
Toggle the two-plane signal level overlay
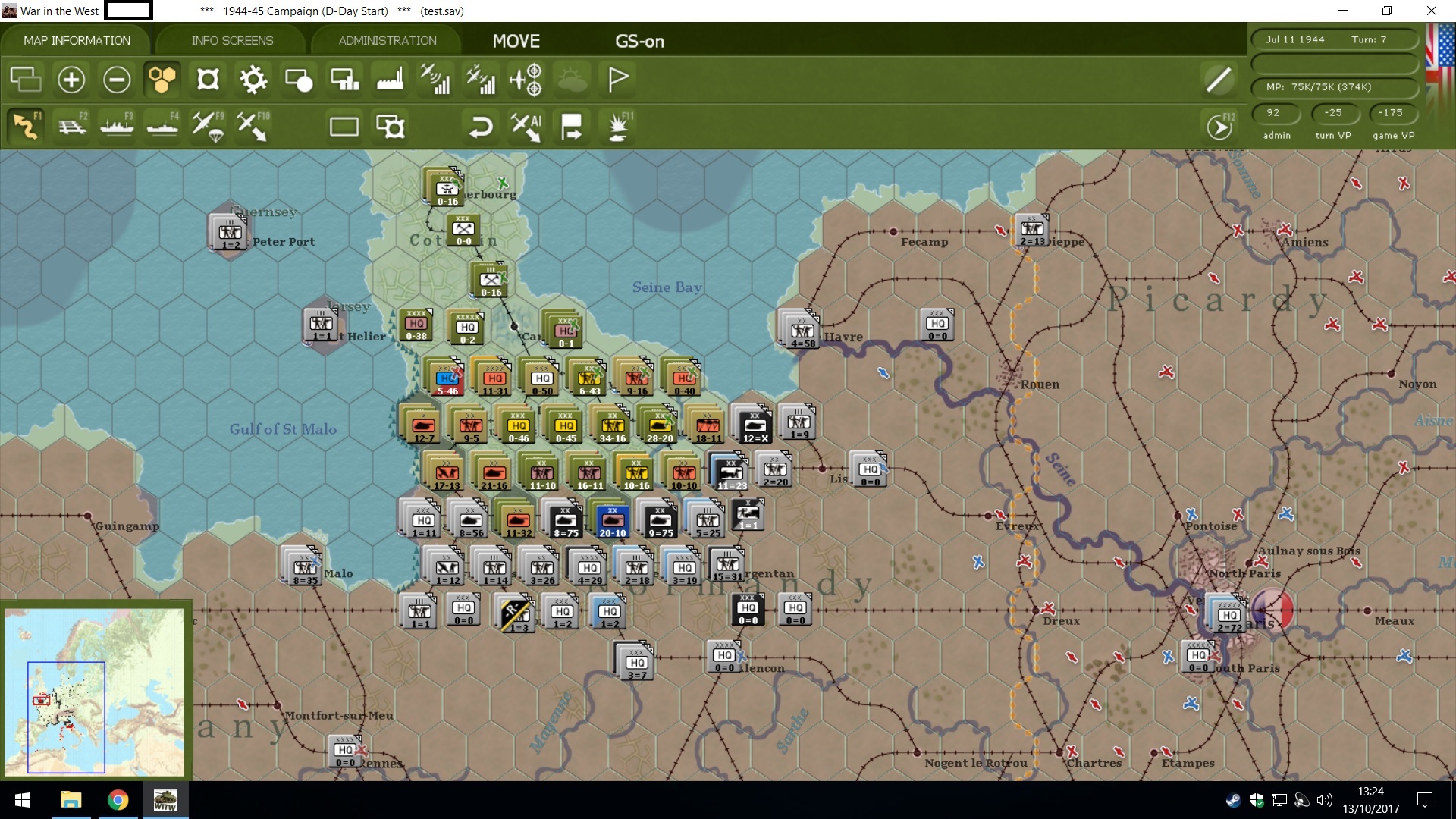click(x=481, y=79)
